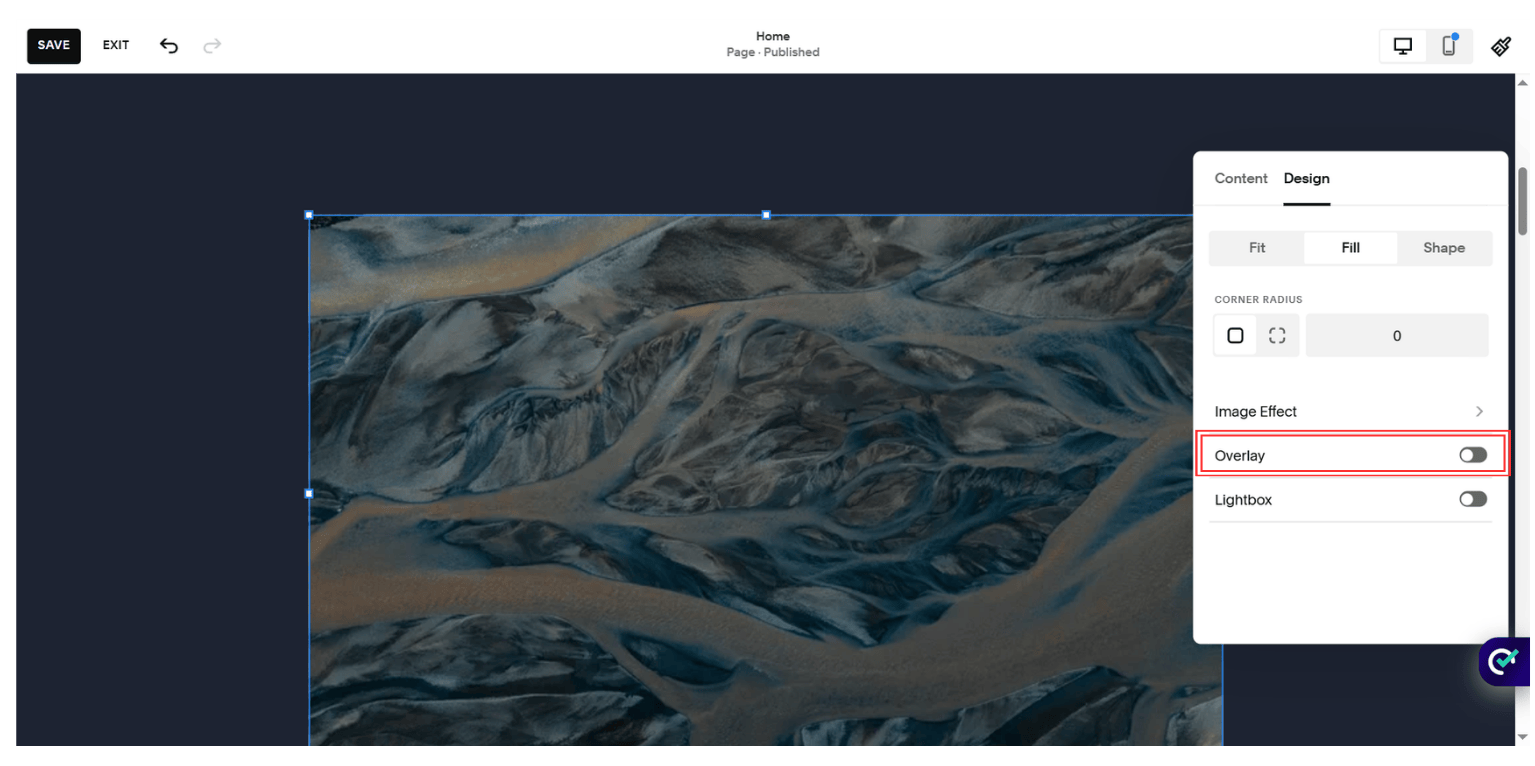
Task: Click the river landscape image block
Action: click(x=765, y=480)
